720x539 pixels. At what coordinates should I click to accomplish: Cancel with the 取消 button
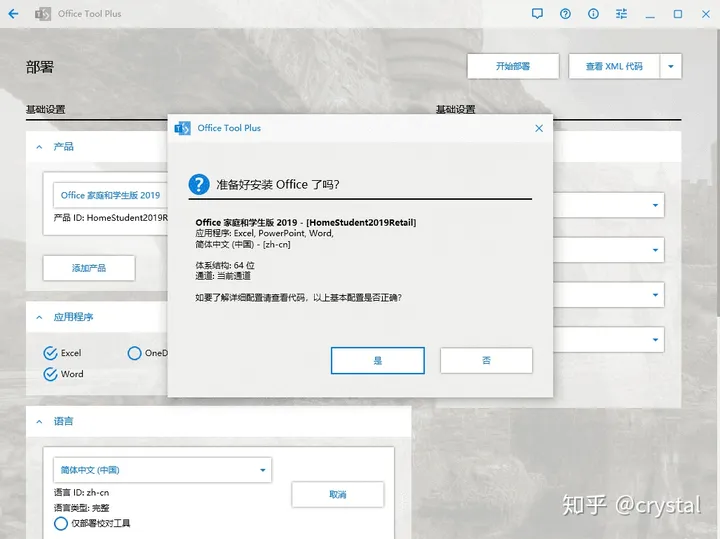pyautogui.click(x=338, y=494)
